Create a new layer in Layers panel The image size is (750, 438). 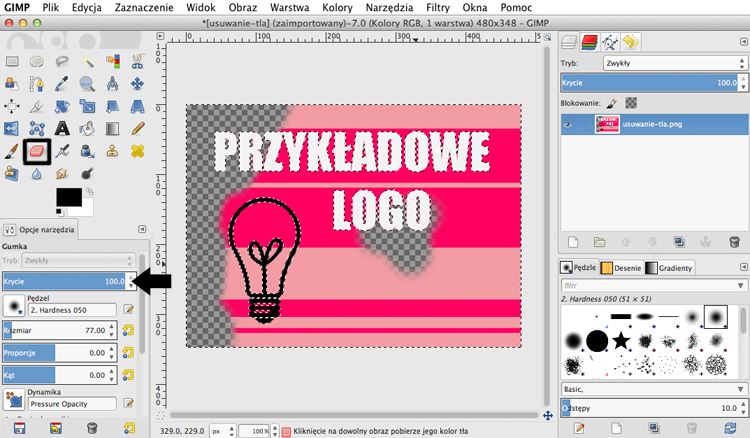573,242
